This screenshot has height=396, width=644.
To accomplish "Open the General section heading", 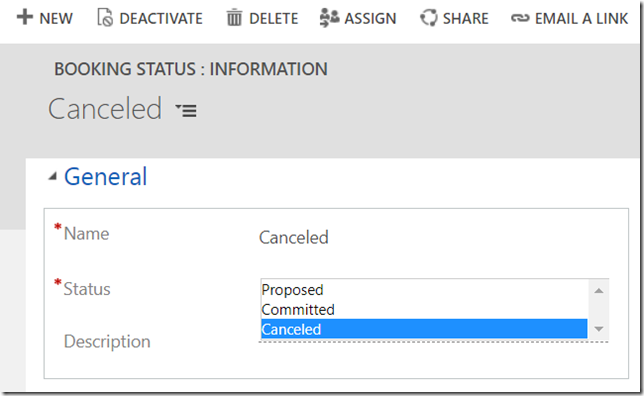I will tap(106, 177).
